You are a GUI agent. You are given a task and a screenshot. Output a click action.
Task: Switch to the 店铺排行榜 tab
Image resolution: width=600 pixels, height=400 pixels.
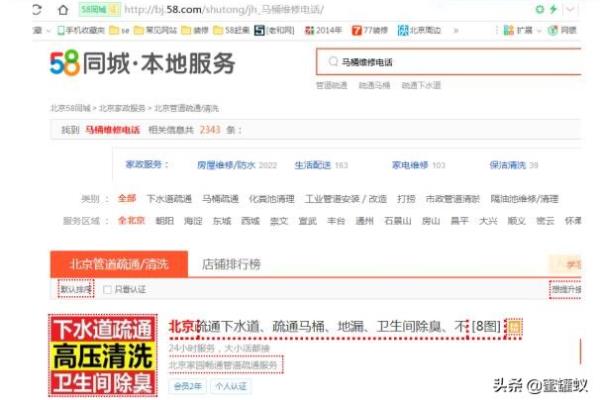tap(231, 264)
